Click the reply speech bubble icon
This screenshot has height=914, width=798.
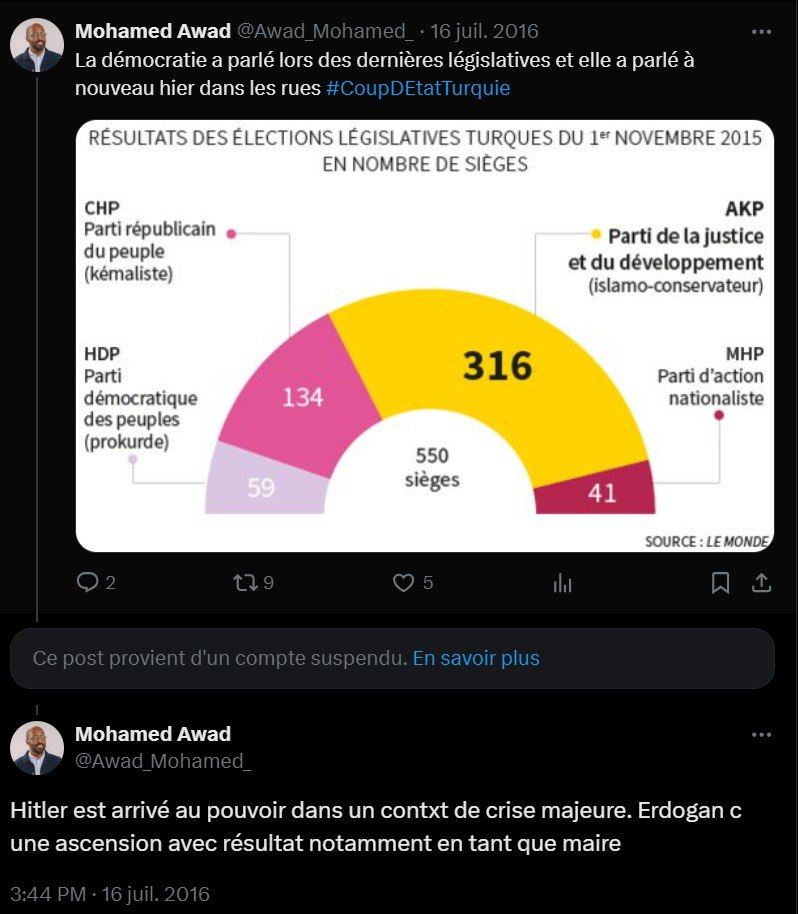pos(88,582)
